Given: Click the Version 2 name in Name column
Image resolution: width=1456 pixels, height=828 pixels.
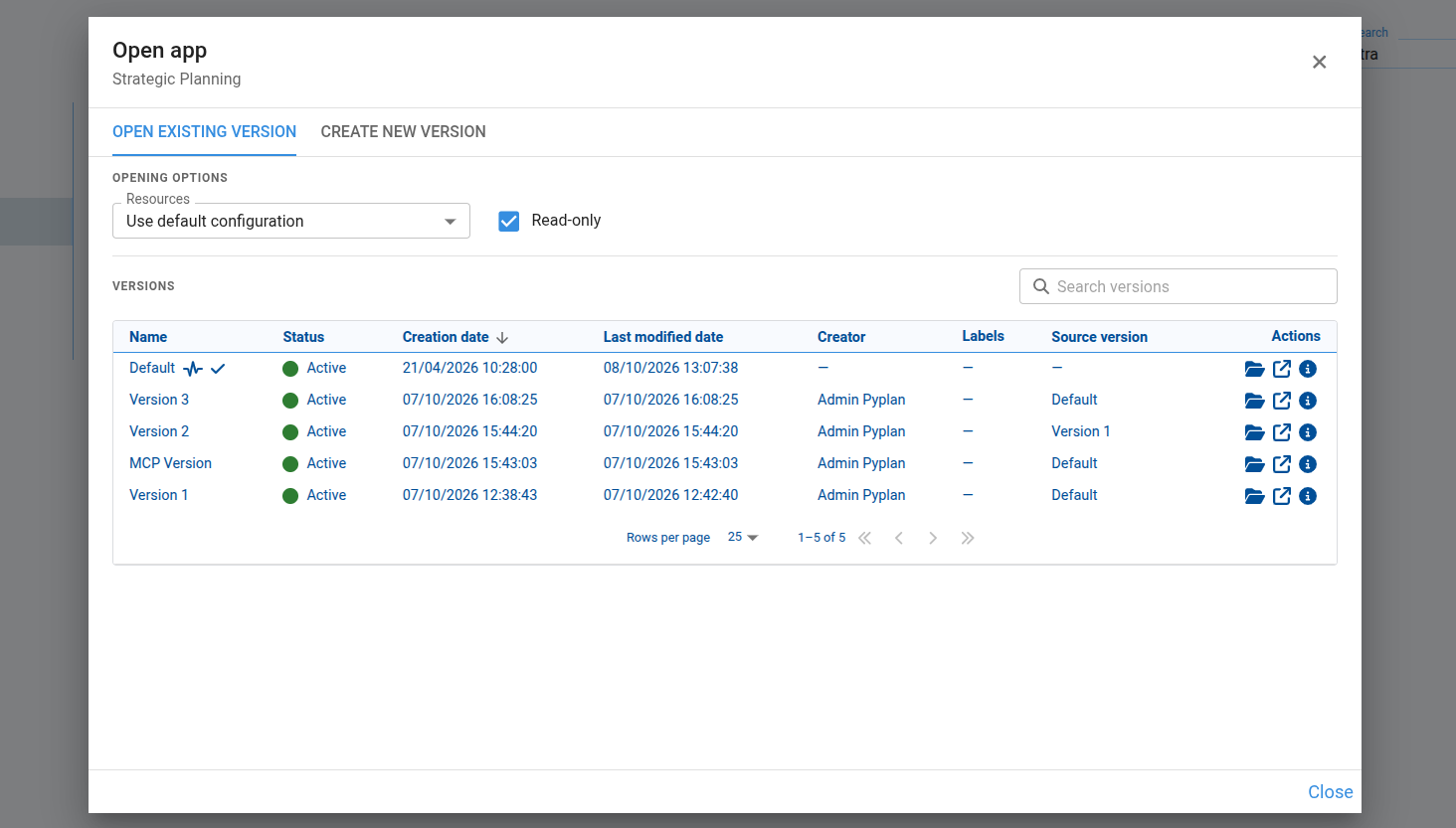Looking at the screenshot, I should coord(159,431).
